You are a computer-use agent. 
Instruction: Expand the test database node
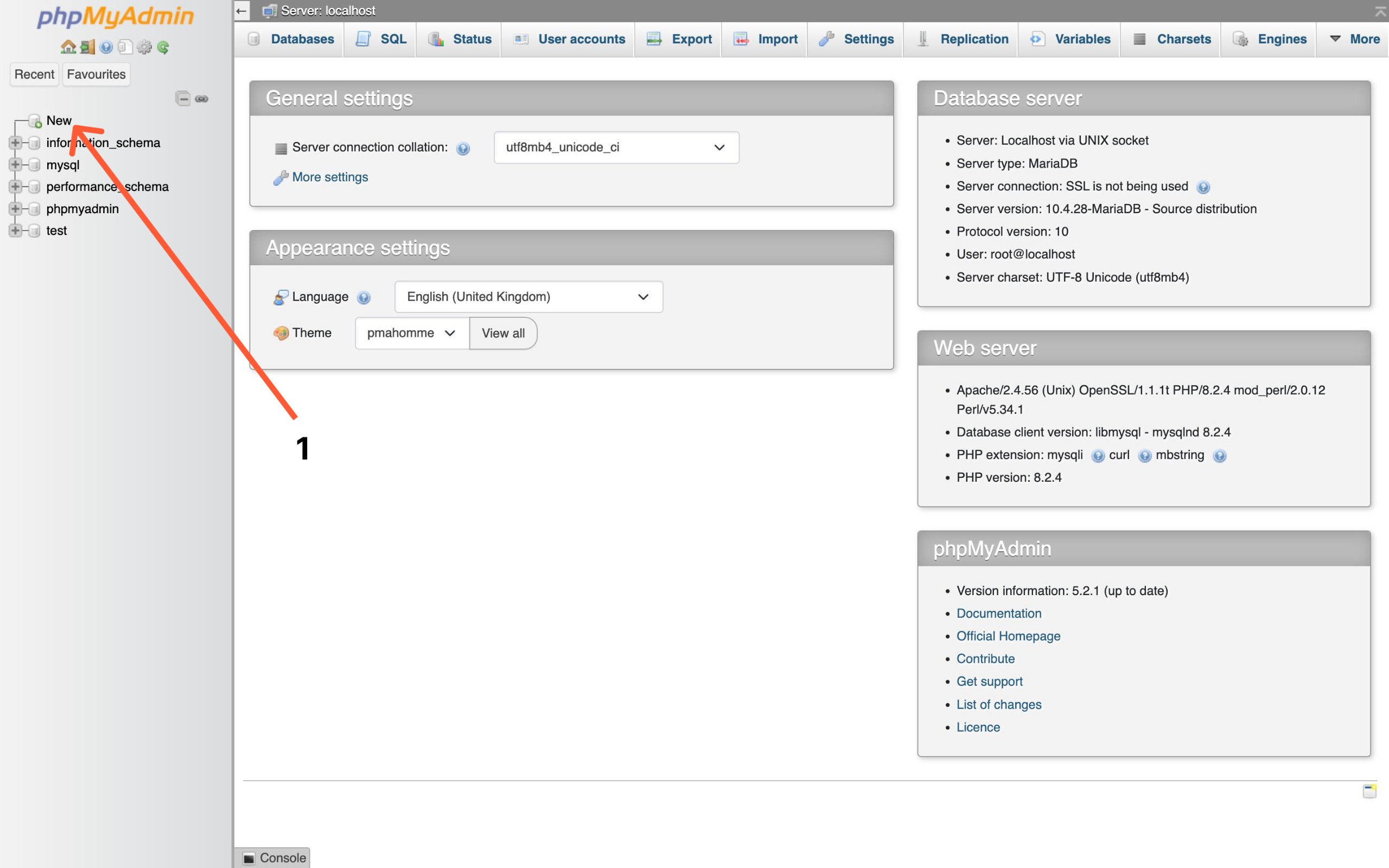pyautogui.click(x=16, y=230)
